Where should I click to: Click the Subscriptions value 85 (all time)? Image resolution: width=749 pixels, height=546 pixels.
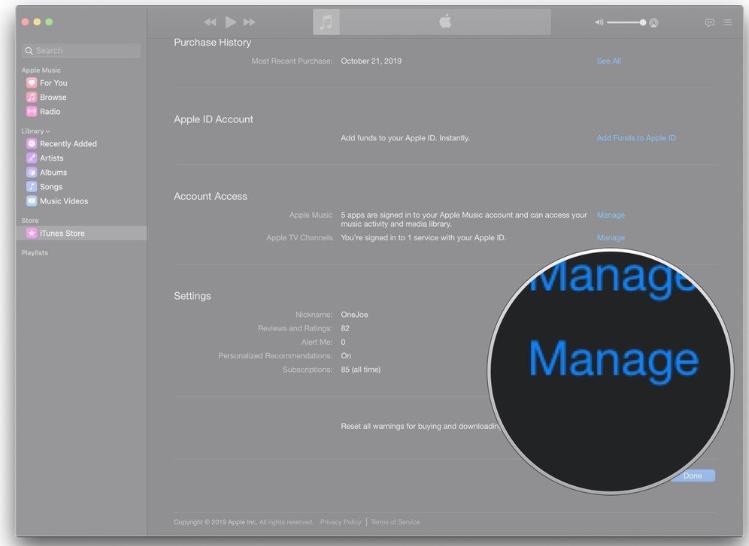point(361,370)
